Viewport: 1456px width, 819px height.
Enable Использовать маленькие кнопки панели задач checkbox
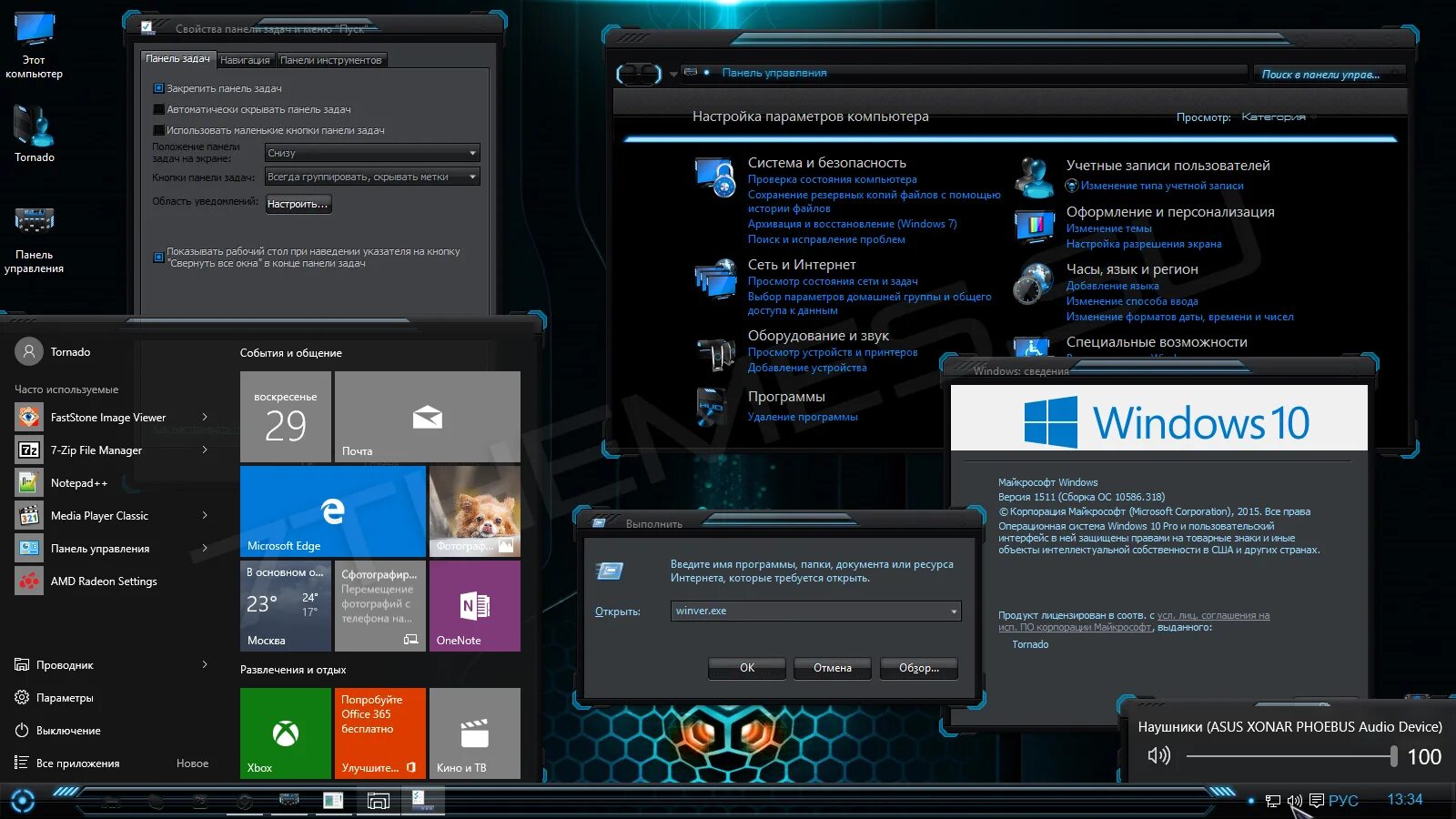pos(158,130)
